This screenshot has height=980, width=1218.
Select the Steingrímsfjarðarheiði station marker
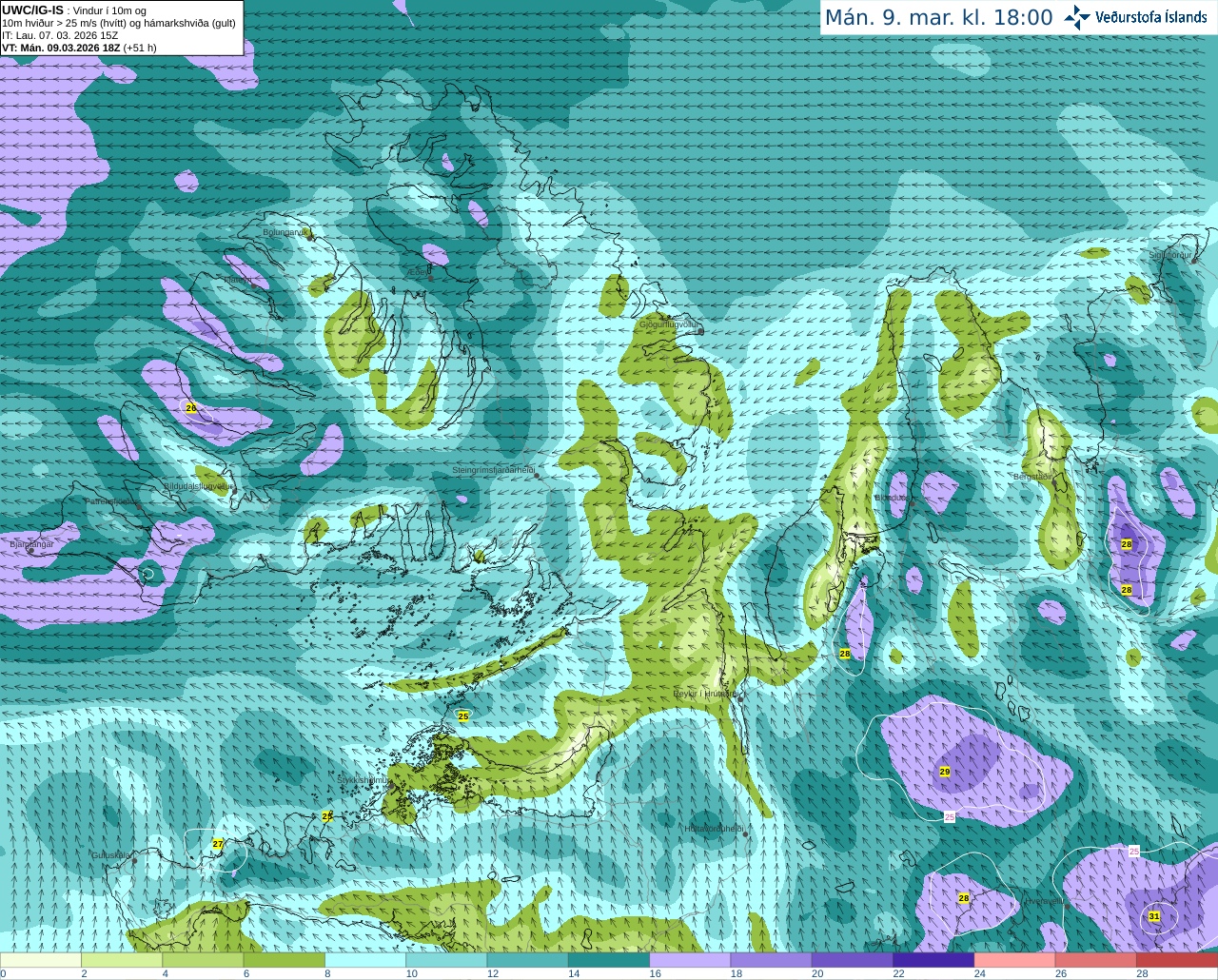(536, 475)
